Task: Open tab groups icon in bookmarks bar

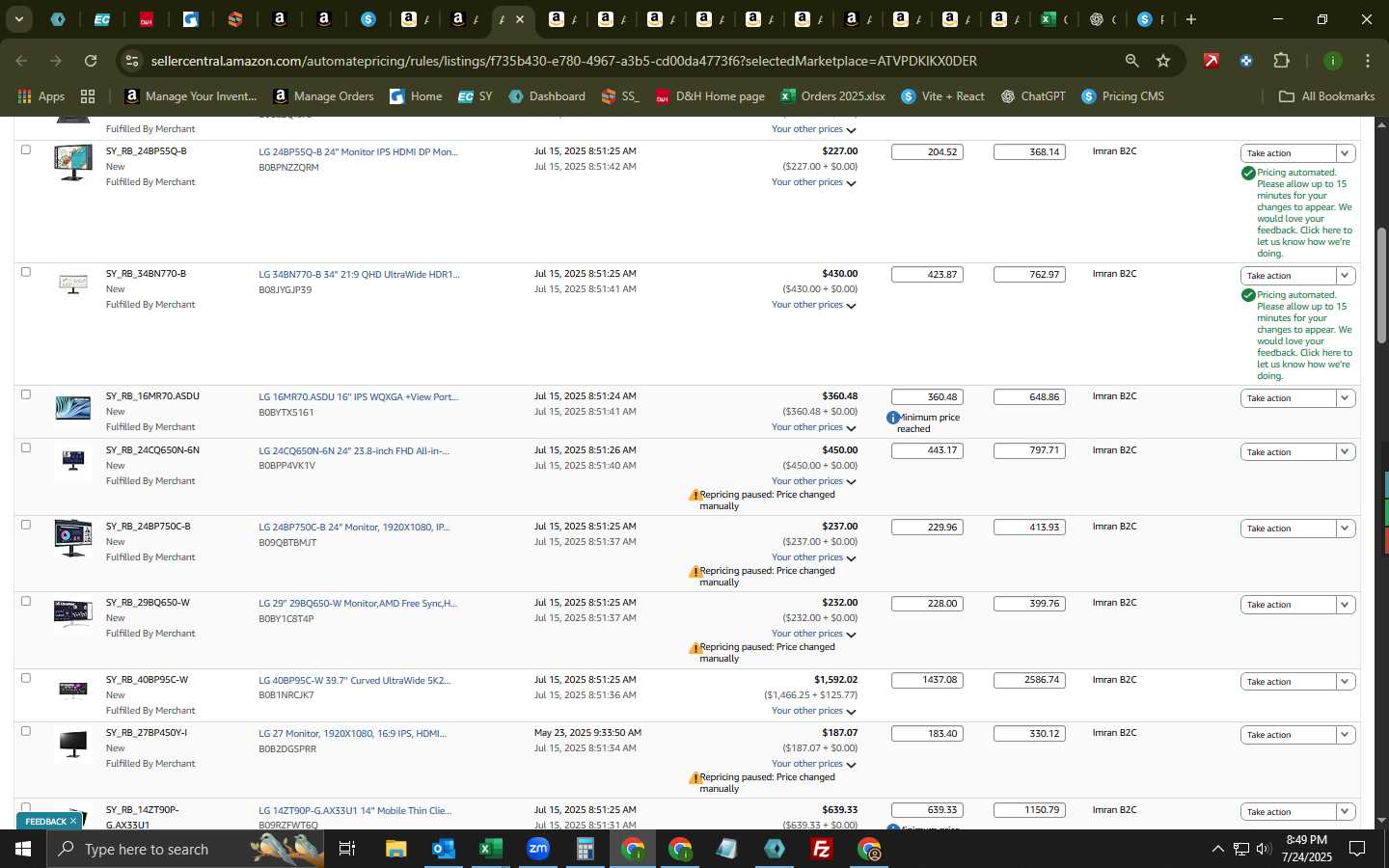Action: click(x=88, y=96)
